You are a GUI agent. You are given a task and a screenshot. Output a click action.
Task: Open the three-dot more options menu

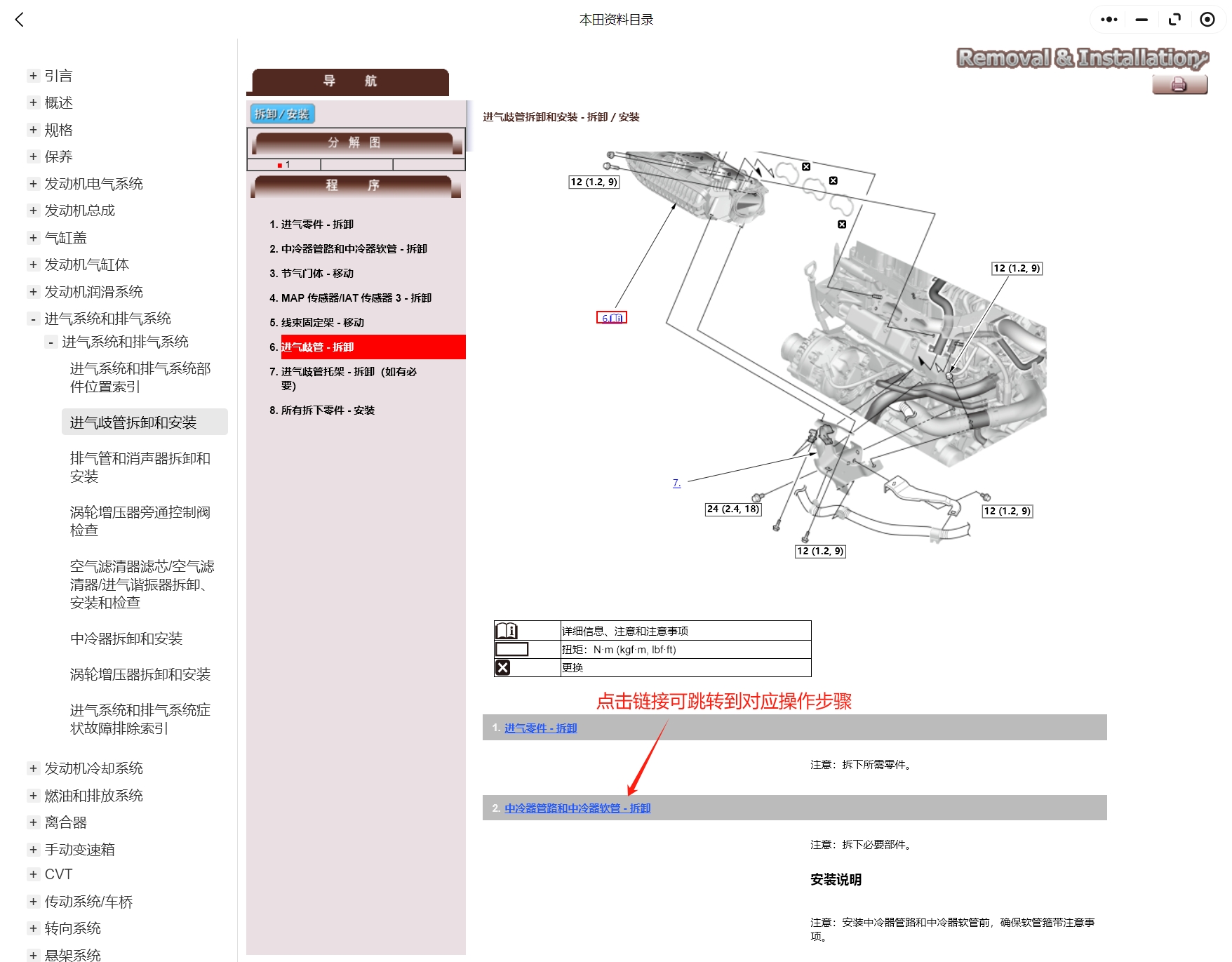(x=1109, y=19)
